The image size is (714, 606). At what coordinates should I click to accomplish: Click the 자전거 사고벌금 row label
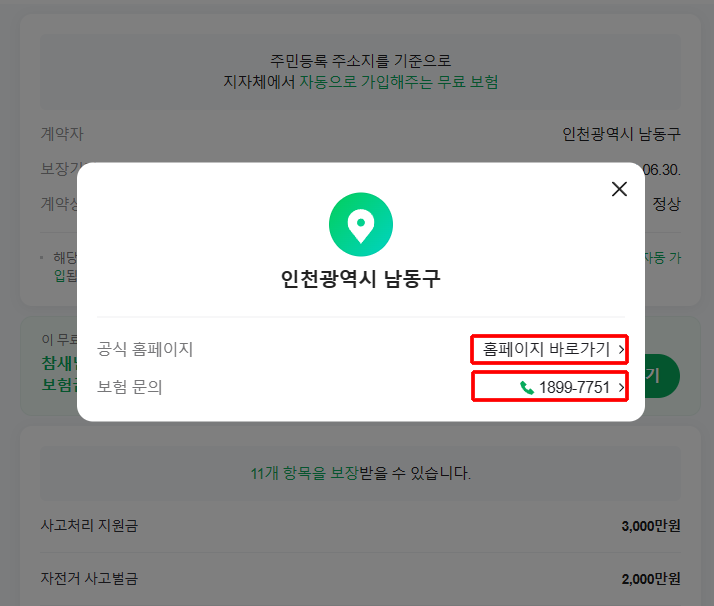(89, 579)
